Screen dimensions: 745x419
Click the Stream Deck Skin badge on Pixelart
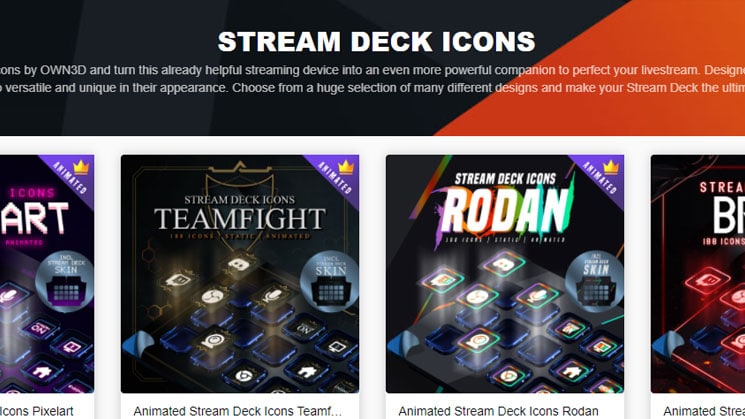(x=65, y=282)
